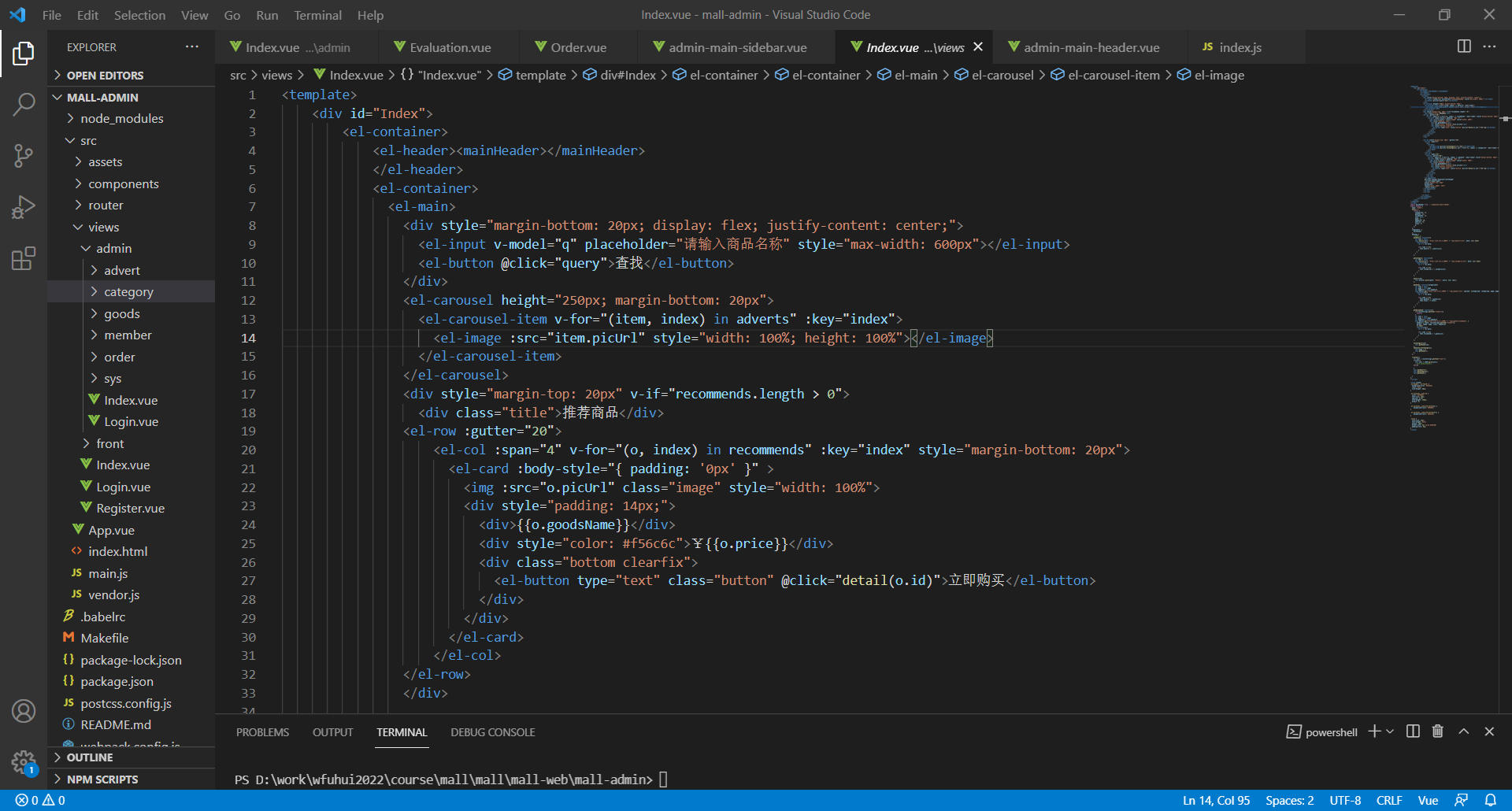Open the File menu
Screen dimensions: 1512x811
point(52,15)
